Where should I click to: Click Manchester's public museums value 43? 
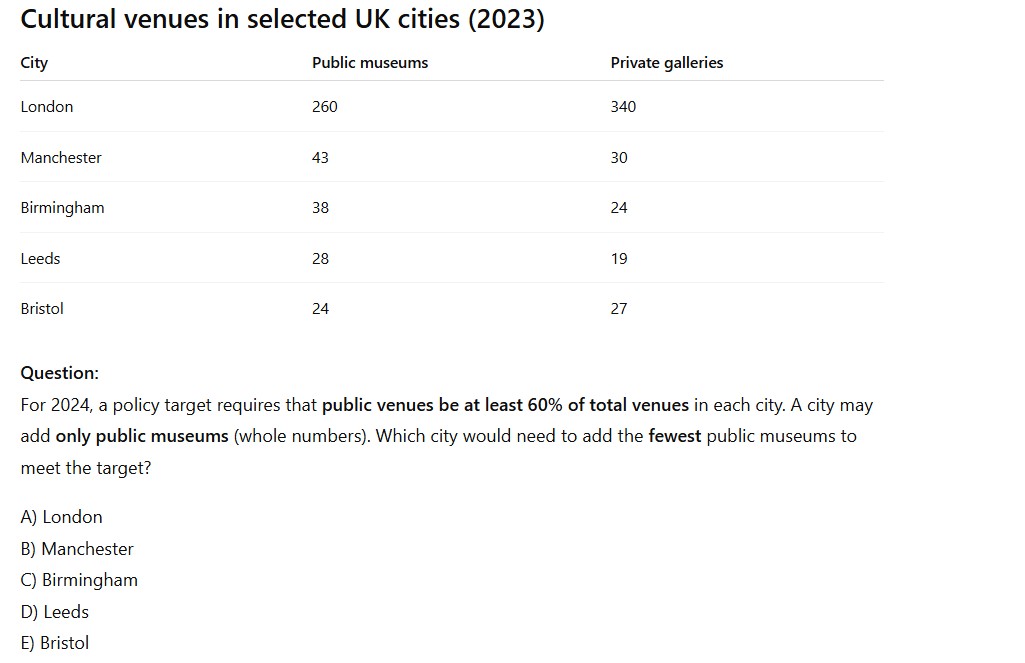coord(320,158)
